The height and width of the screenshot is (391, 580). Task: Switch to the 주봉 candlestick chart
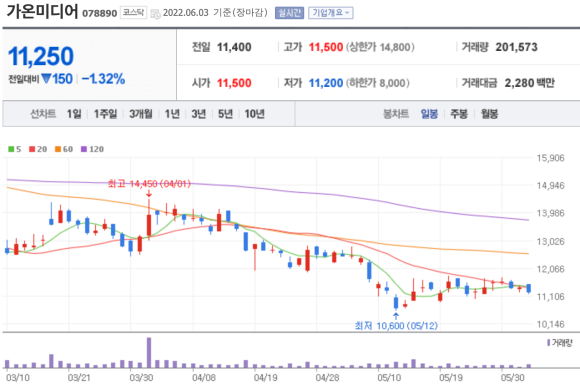pyautogui.click(x=459, y=114)
